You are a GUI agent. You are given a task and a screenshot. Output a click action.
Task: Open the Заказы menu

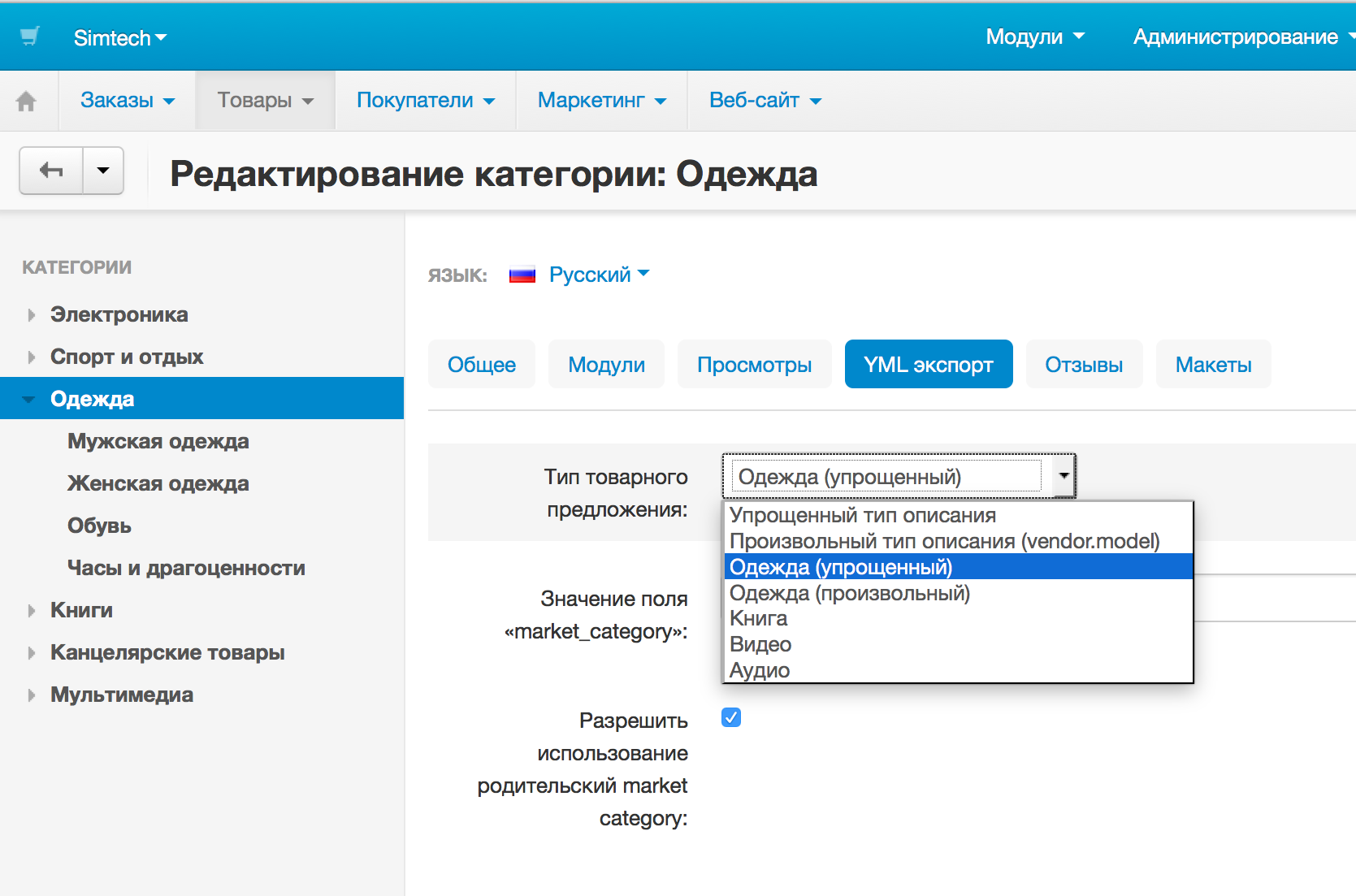tap(127, 101)
